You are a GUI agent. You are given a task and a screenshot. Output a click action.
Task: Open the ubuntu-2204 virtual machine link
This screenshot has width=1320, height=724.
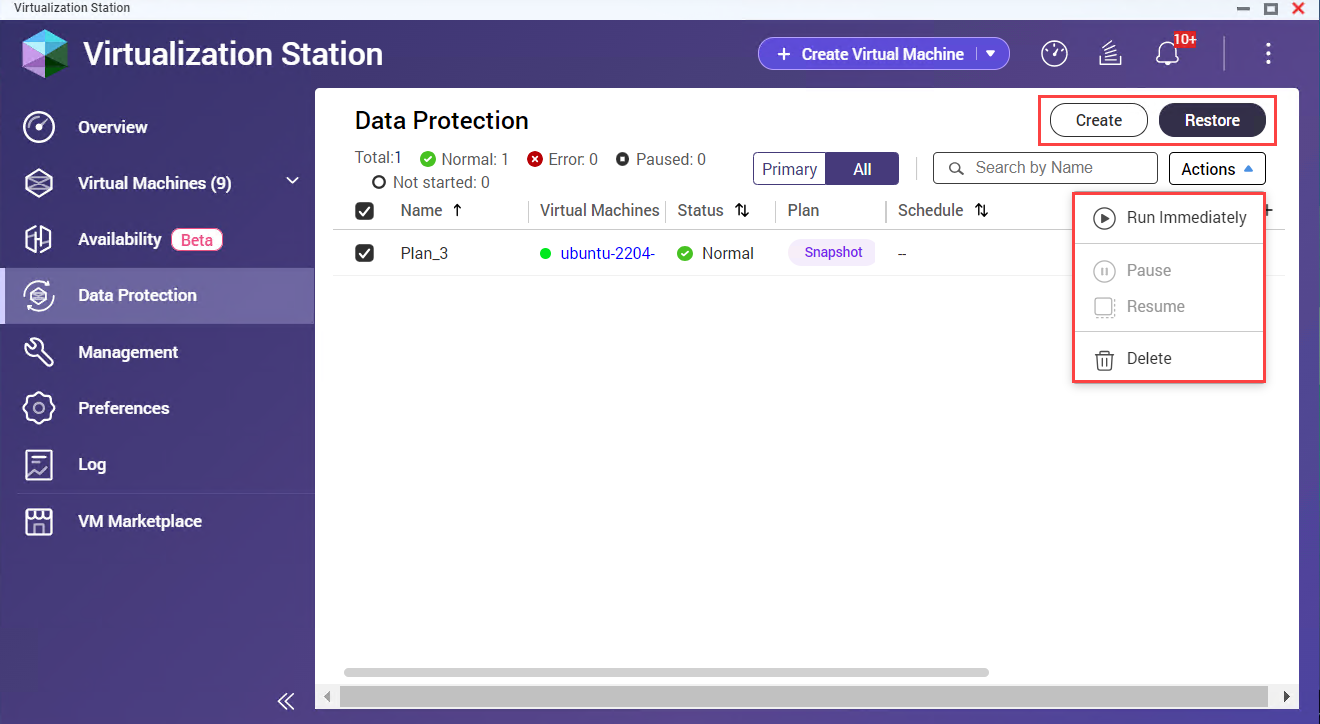[607, 254]
